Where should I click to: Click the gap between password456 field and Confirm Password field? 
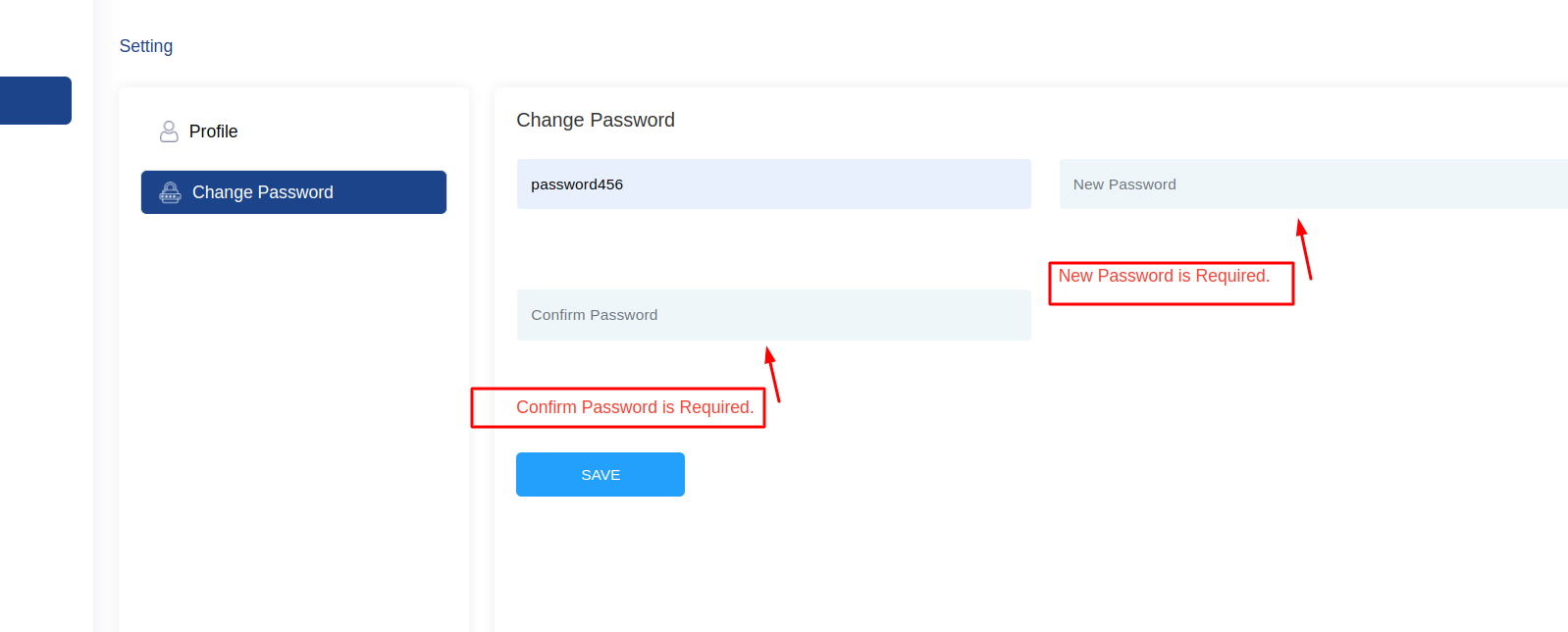pyautogui.click(x=774, y=249)
